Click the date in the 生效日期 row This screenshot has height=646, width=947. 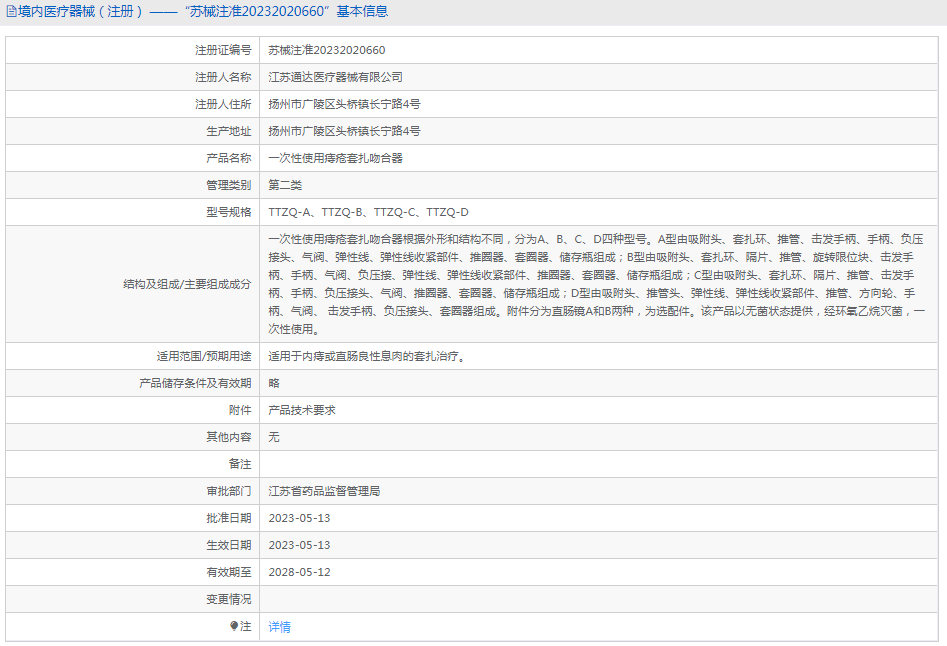click(300, 545)
